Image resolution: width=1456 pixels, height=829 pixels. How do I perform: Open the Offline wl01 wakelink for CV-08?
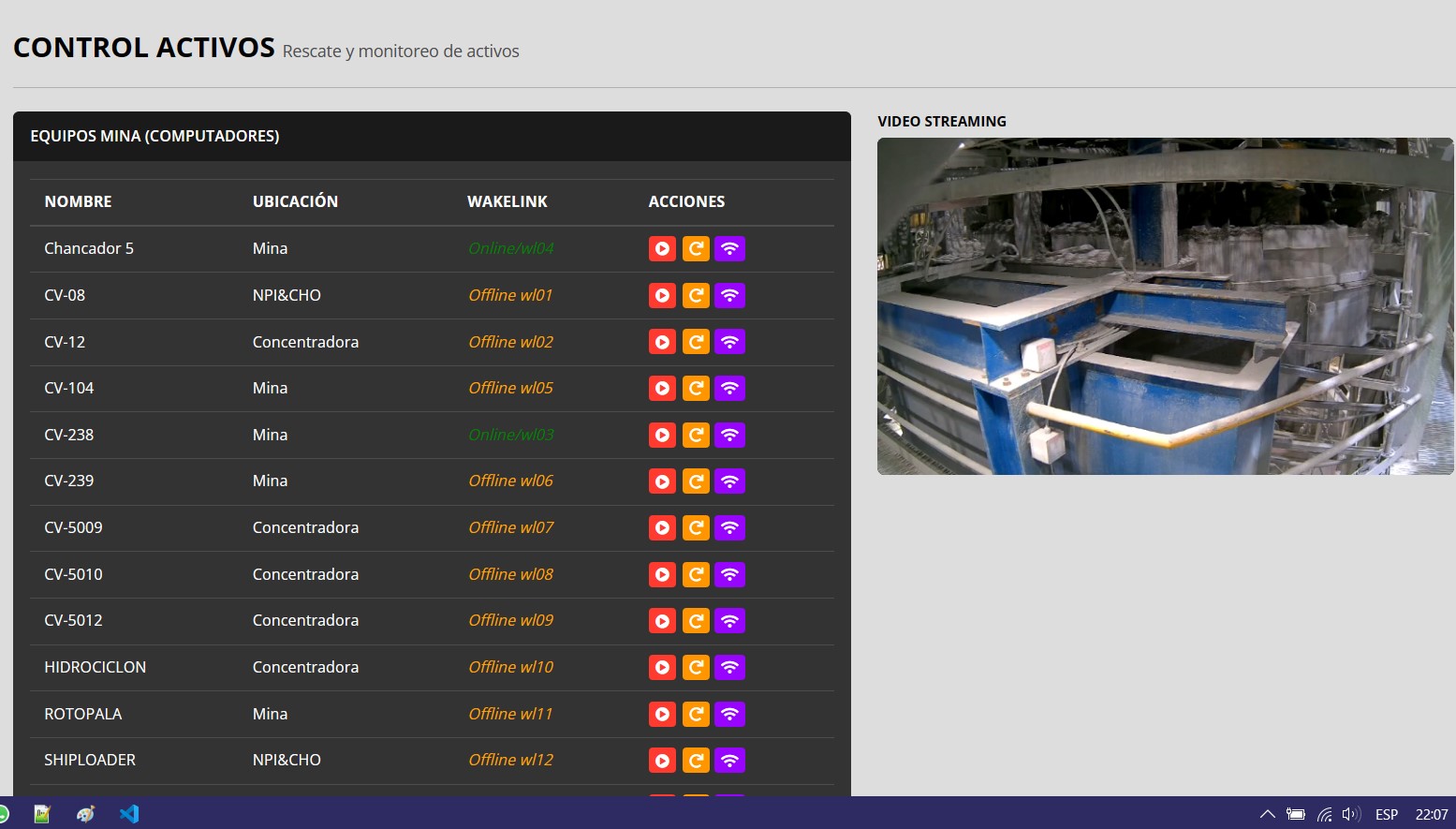click(510, 295)
